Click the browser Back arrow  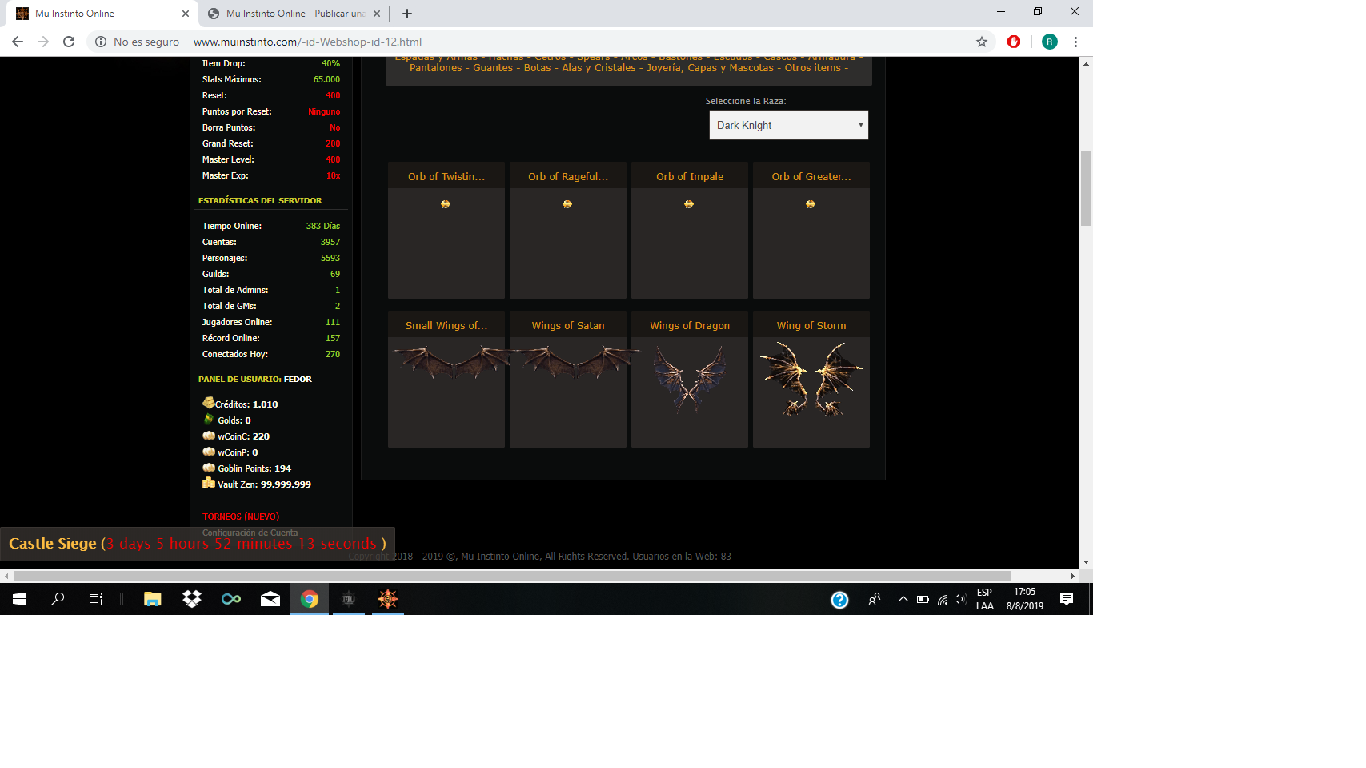(x=17, y=42)
